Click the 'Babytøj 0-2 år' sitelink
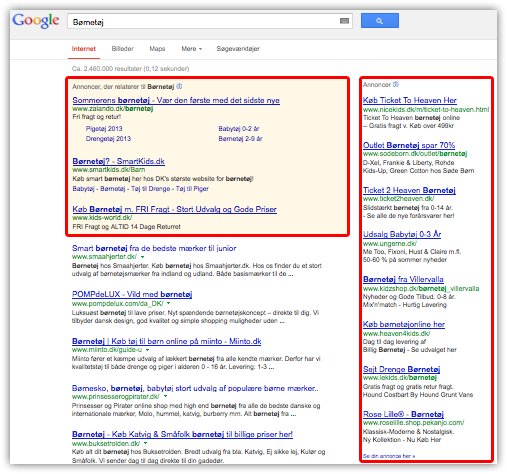The width and height of the screenshot is (507, 474). pos(239,129)
